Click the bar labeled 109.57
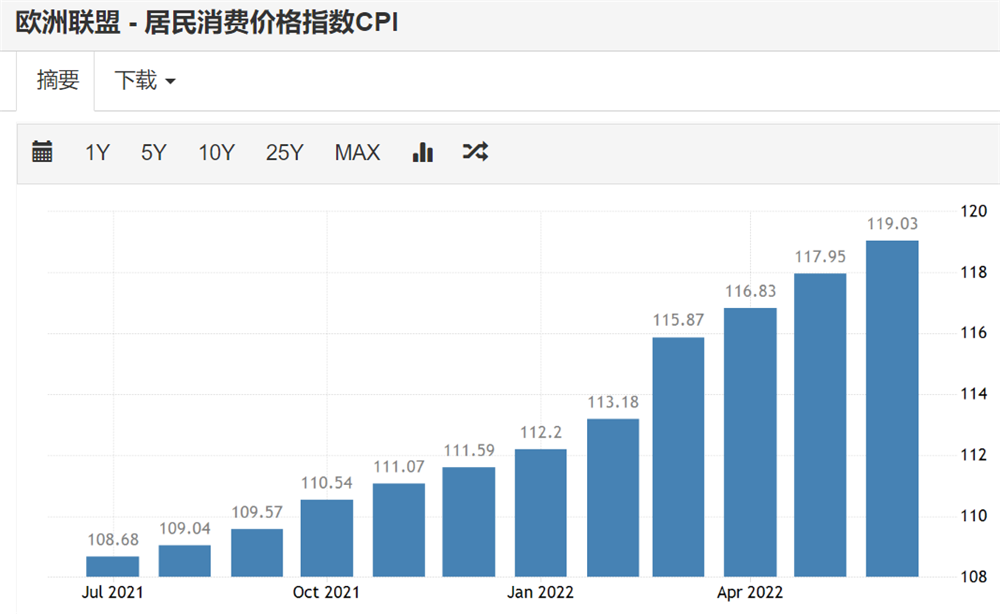Image resolution: width=1000 pixels, height=614 pixels. 256,552
